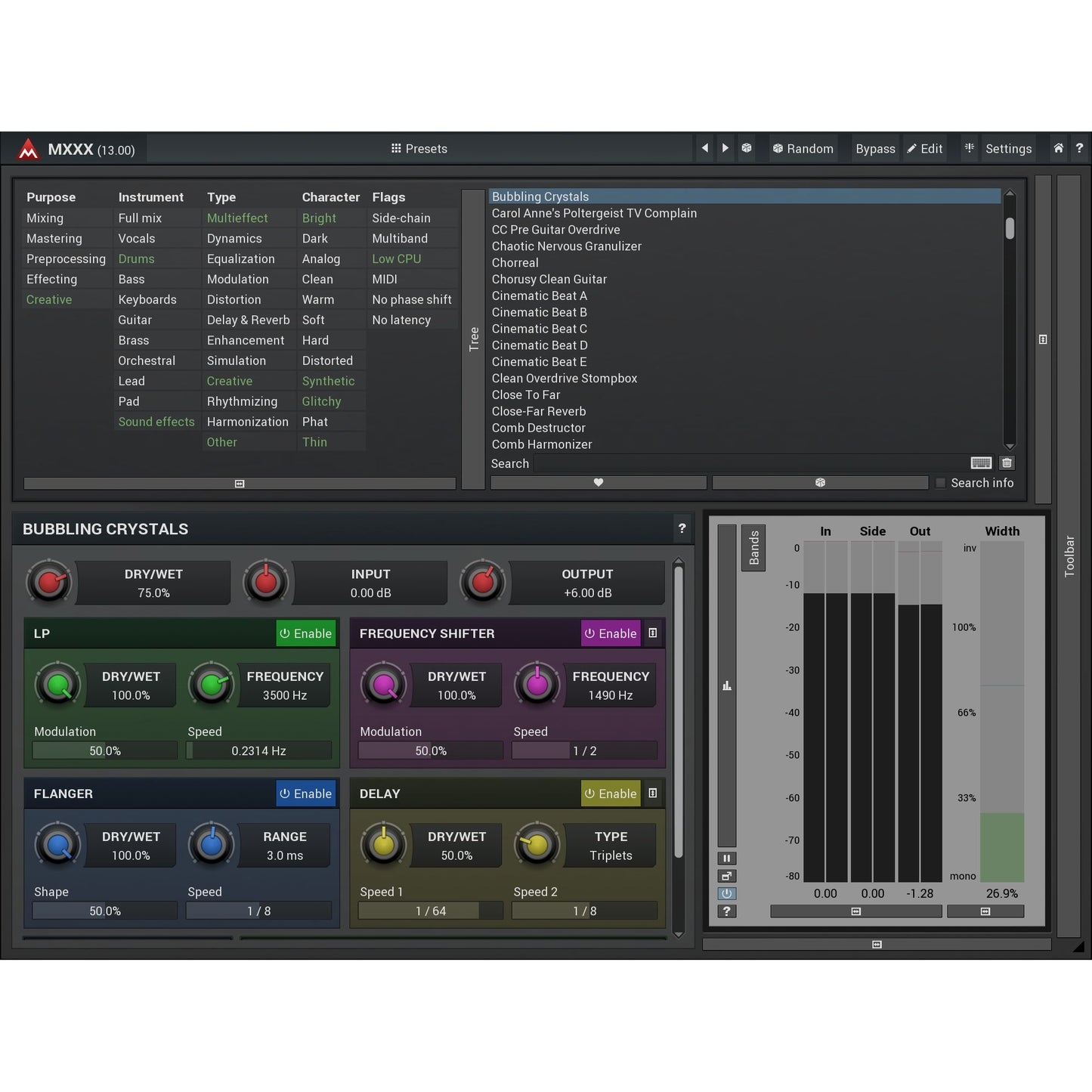The width and height of the screenshot is (1092, 1092).
Task: Click the histogram analyzer icon on the meter panel
Action: [x=726, y=685]
